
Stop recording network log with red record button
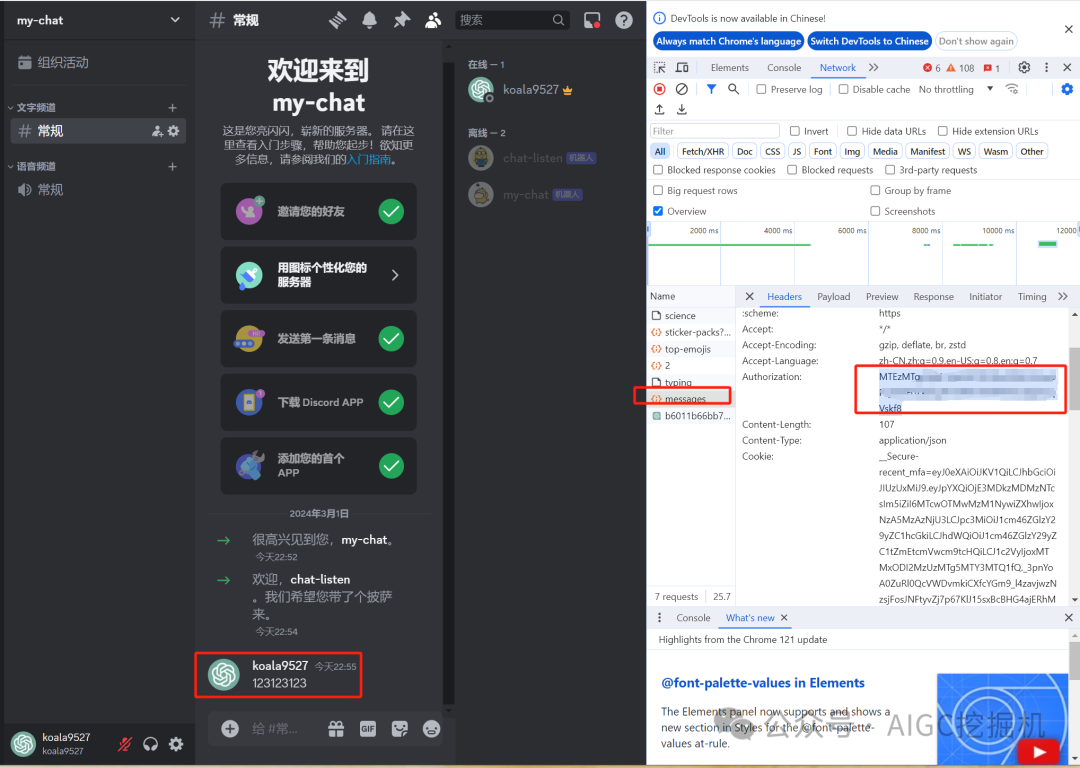coord(659,89)
